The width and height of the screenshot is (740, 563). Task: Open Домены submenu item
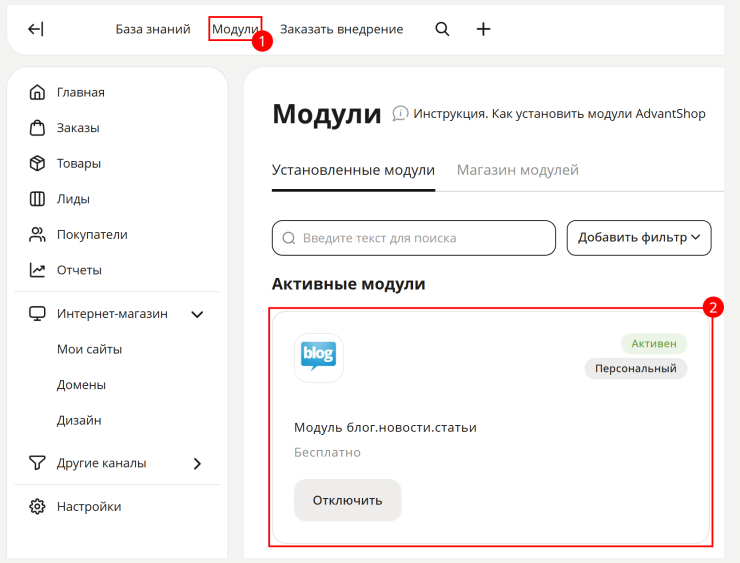point(81,385)
